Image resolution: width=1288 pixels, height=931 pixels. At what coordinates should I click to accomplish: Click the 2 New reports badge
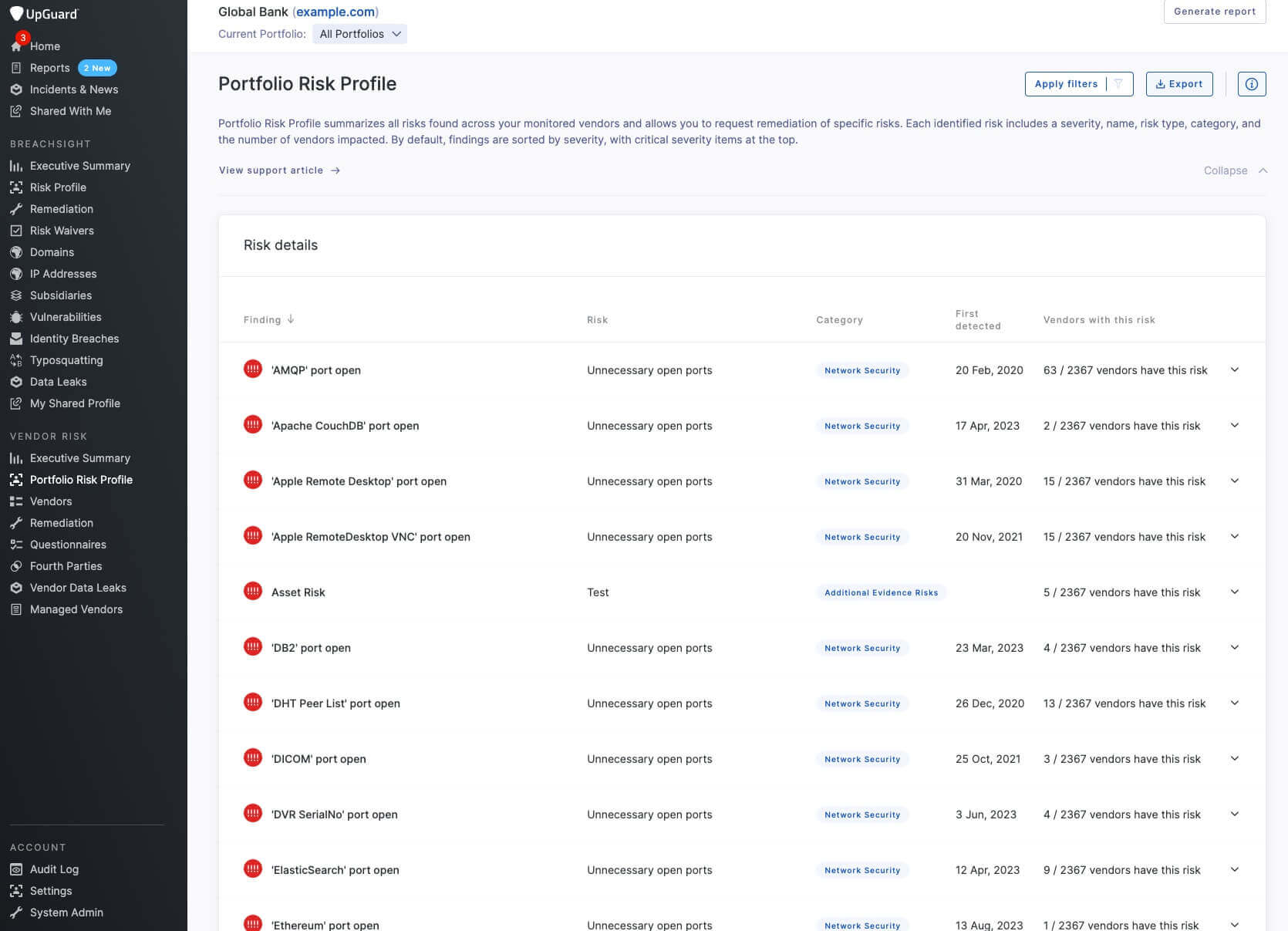(98, 68)
